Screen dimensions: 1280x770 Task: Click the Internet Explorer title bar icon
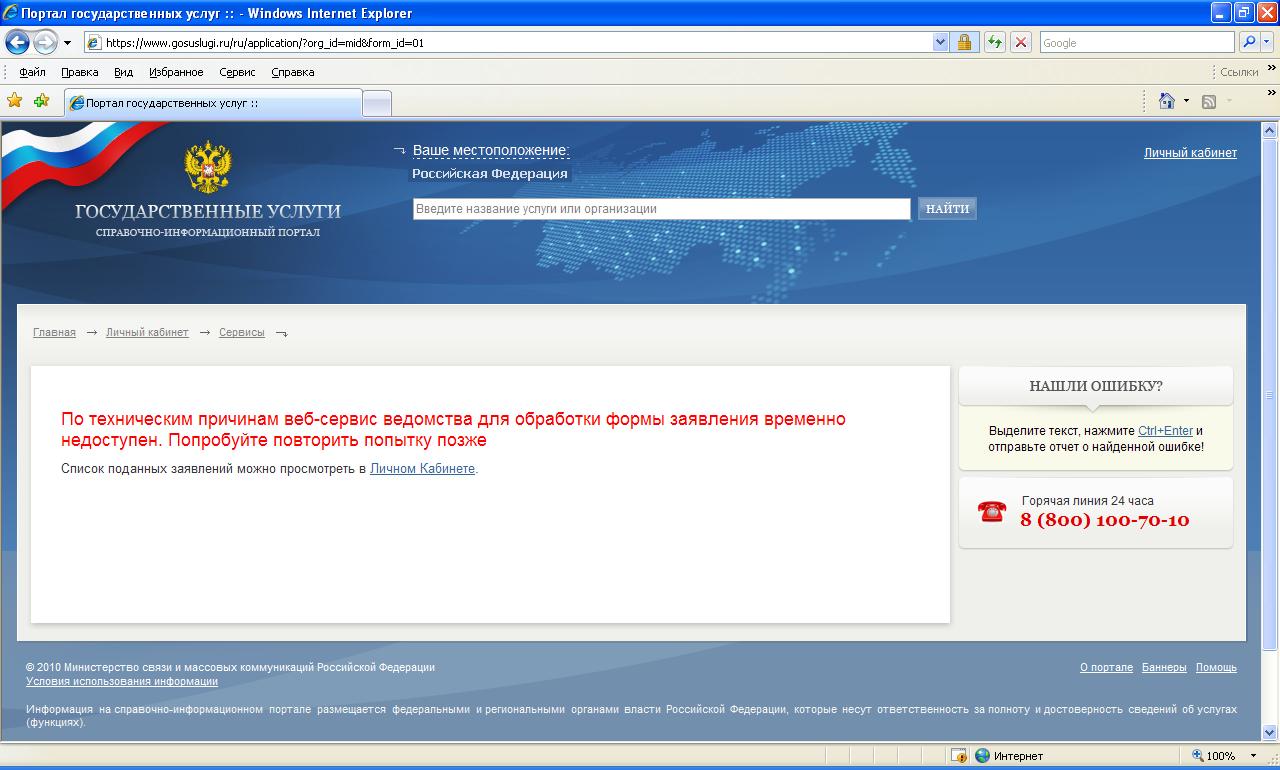pyautogui.click(x=10, y=13)
